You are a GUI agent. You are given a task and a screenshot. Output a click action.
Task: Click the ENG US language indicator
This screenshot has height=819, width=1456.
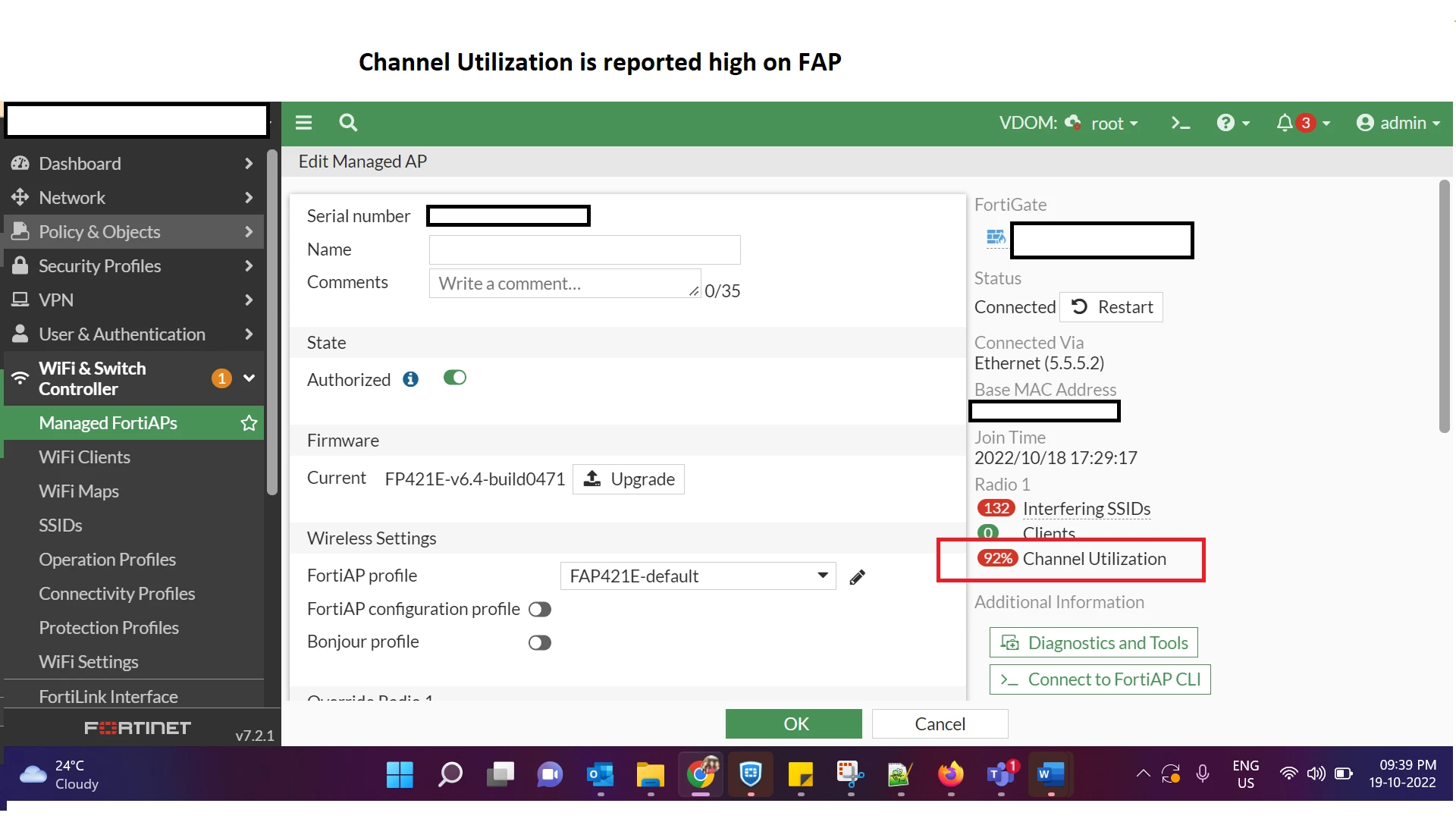tap(1246, 774)
